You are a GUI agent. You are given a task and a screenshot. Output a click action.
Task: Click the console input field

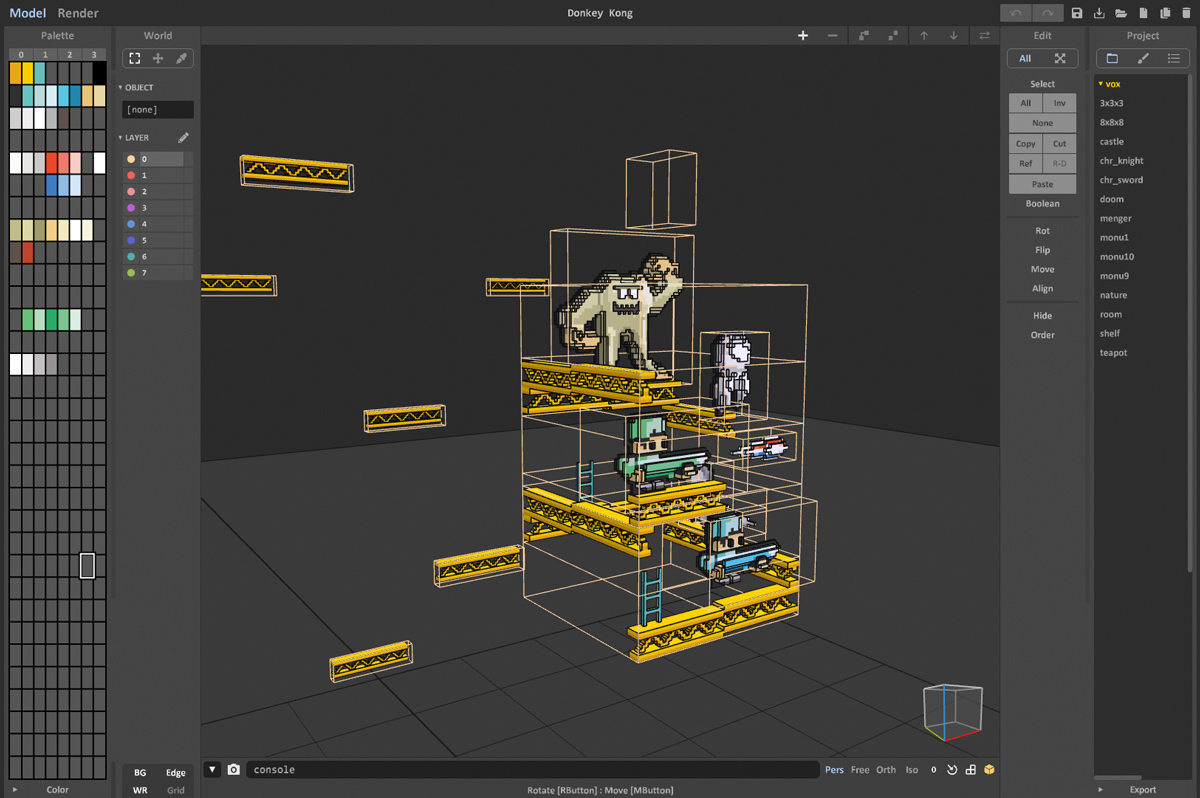click(x=532, y=770)
